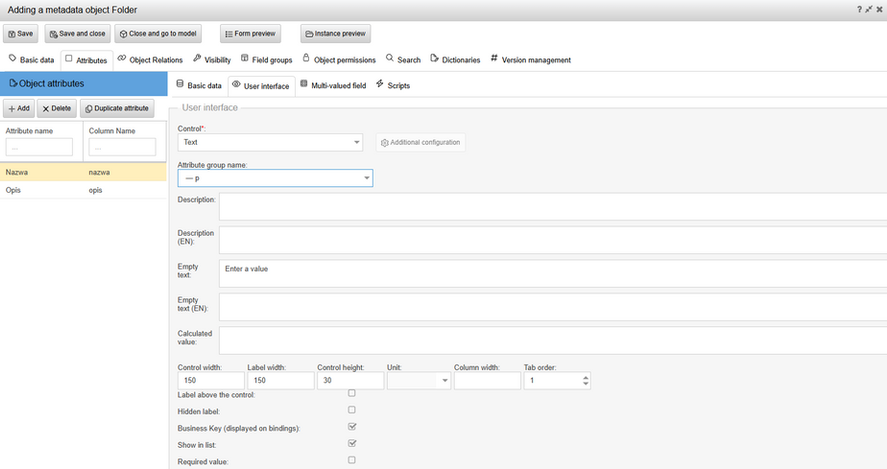
Task: Decrease Tab order with down arrow
Action: tap(585, 384)
